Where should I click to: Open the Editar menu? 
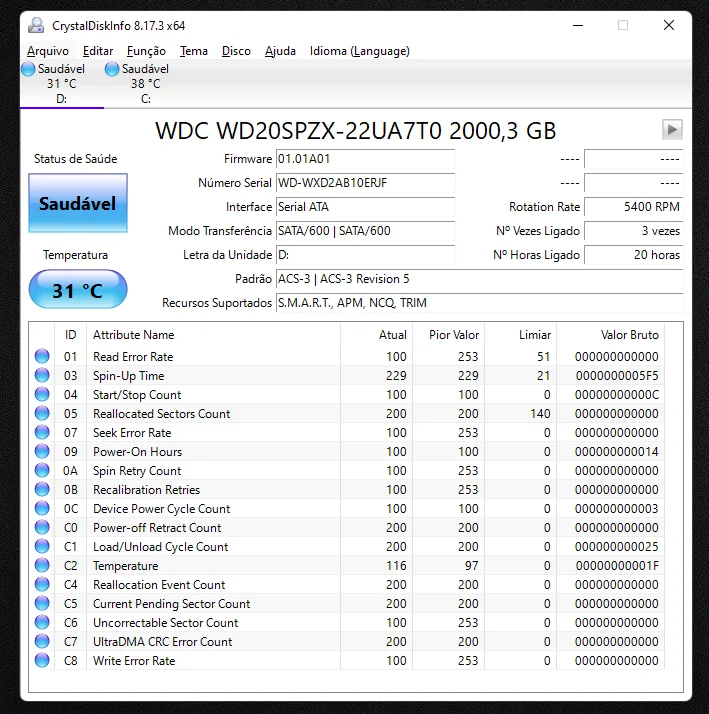pos(98,51)
